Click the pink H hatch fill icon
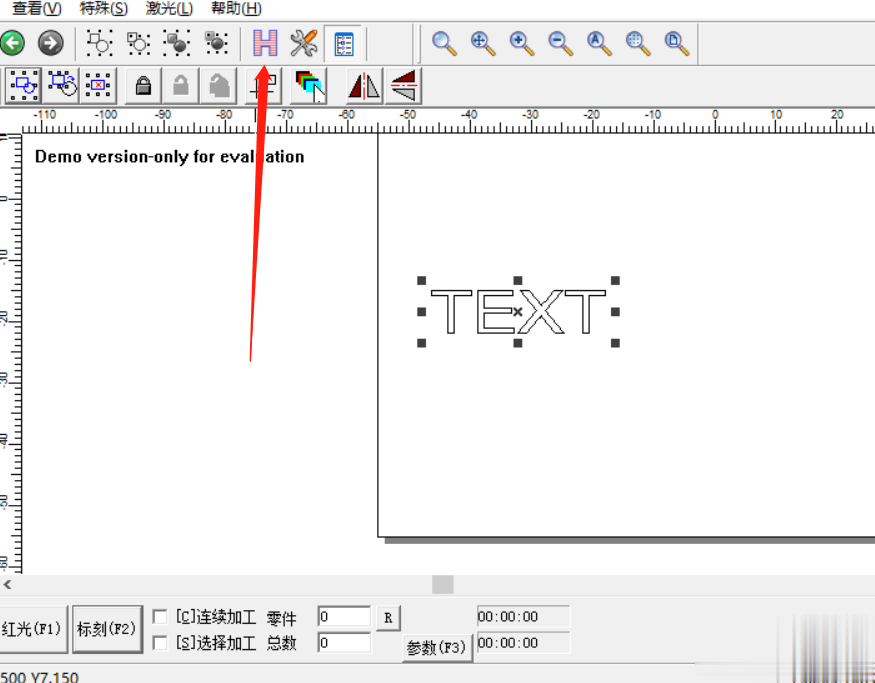Image resolution: width=875 pixels, height=683 pixels. 265,43
